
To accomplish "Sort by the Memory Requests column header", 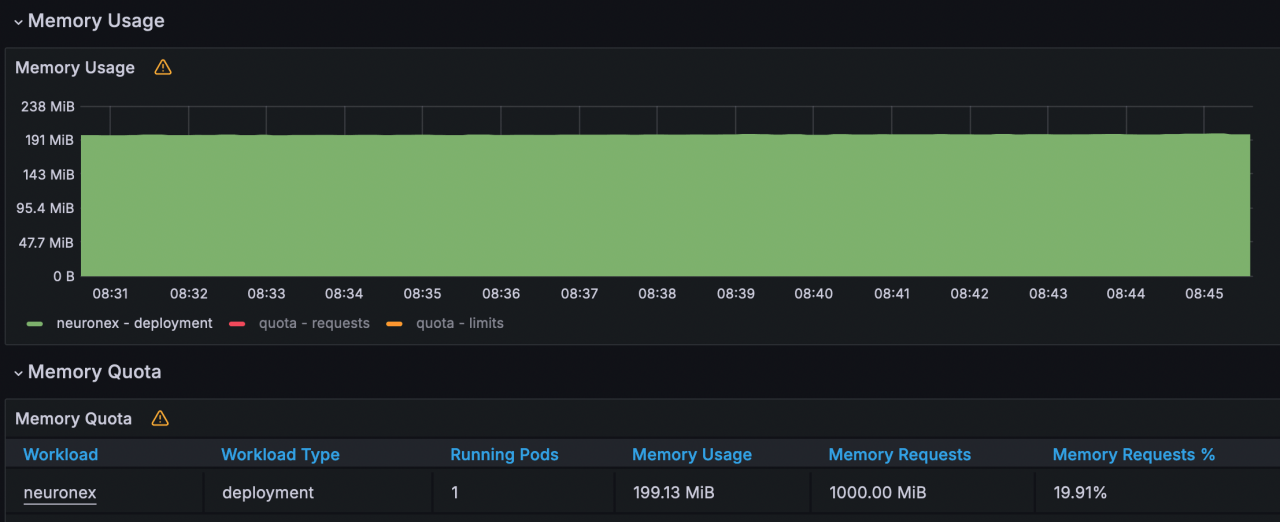I will click(x=899, y=455).
